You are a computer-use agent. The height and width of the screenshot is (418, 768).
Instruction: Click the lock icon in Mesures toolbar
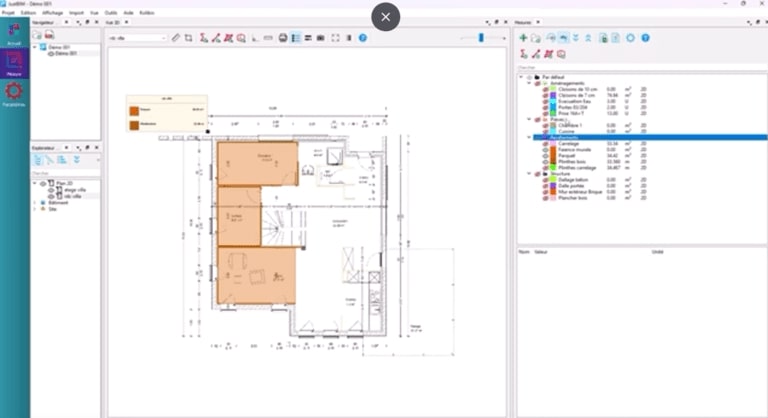pos(603,38)
